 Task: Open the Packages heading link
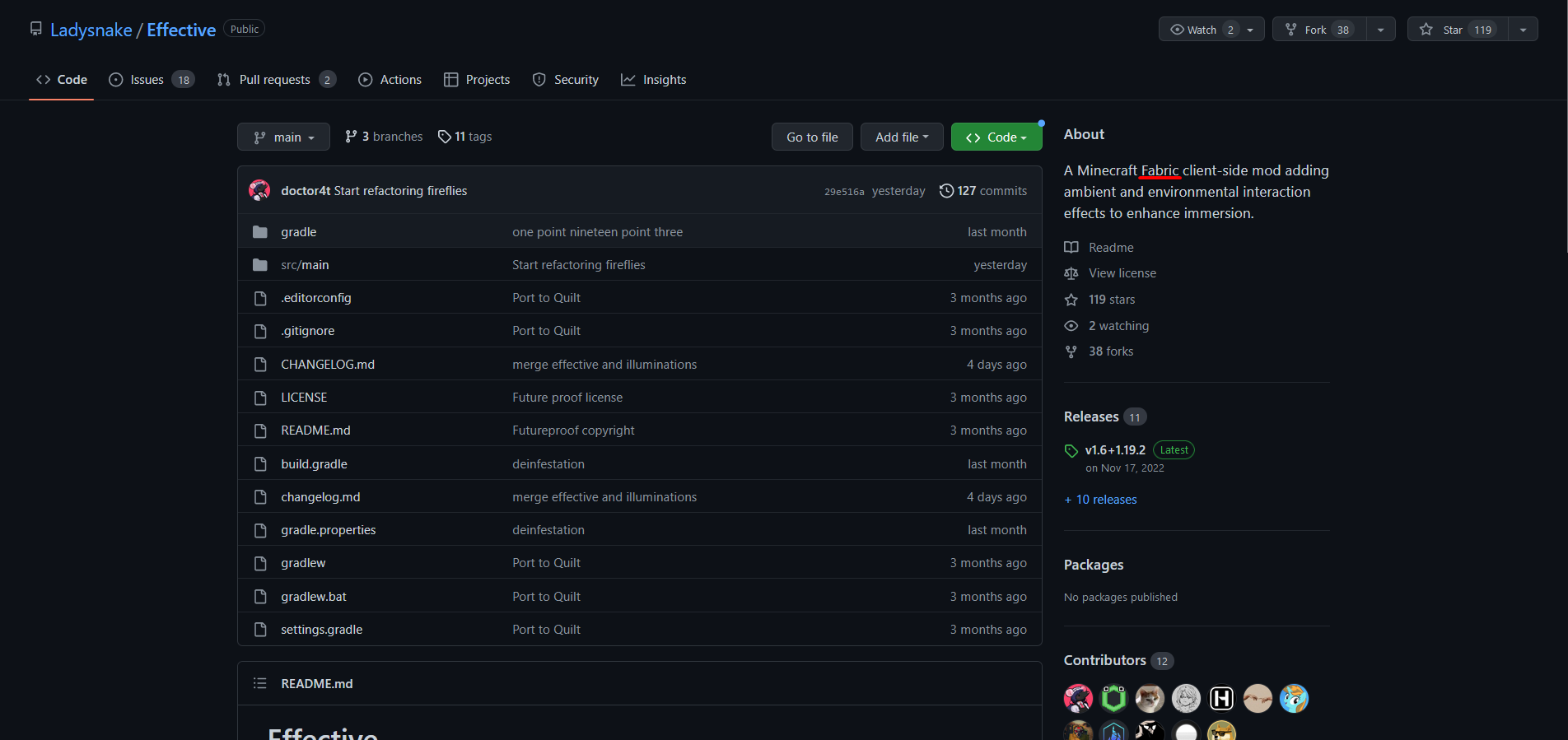(1094, 565)
